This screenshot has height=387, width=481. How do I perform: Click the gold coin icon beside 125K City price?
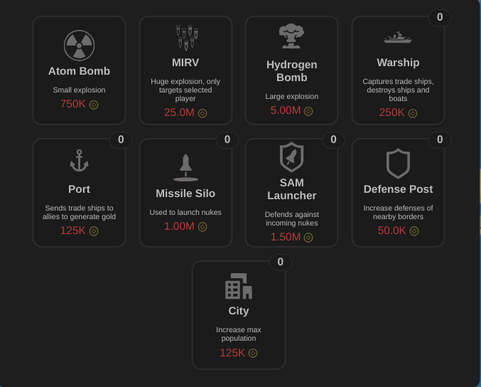coord(253,353)
